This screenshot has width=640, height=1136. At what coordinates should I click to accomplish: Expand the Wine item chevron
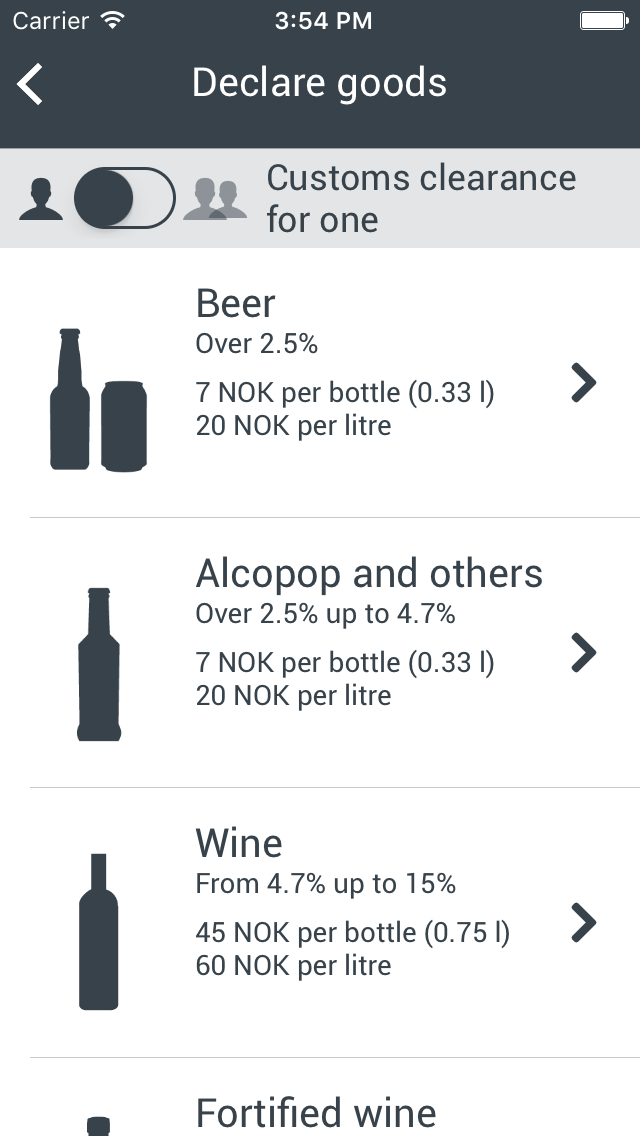coord(584,922)
